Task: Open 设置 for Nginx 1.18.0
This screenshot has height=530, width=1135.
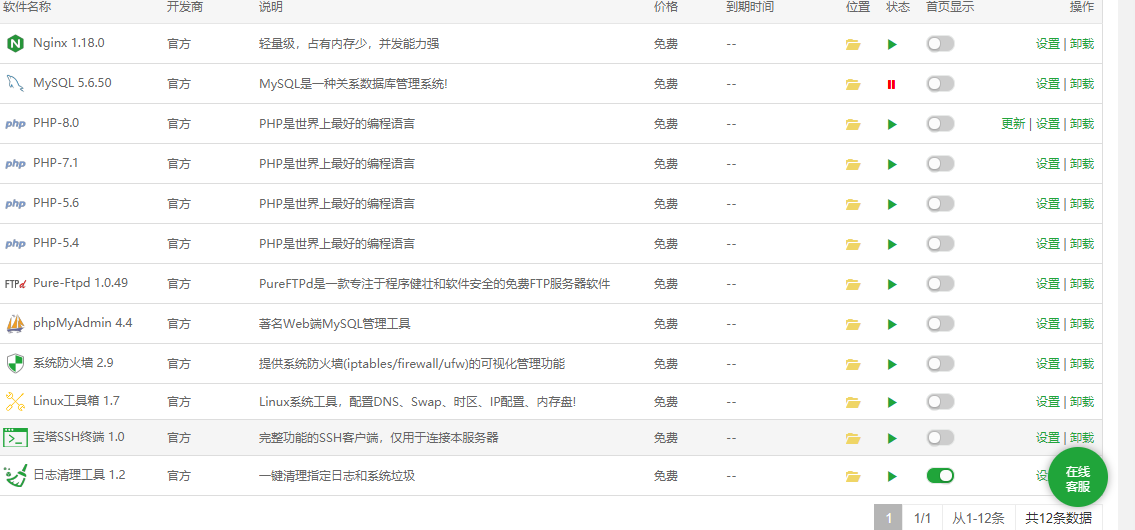Action: pyautogui.click(x=1047, y=44)
